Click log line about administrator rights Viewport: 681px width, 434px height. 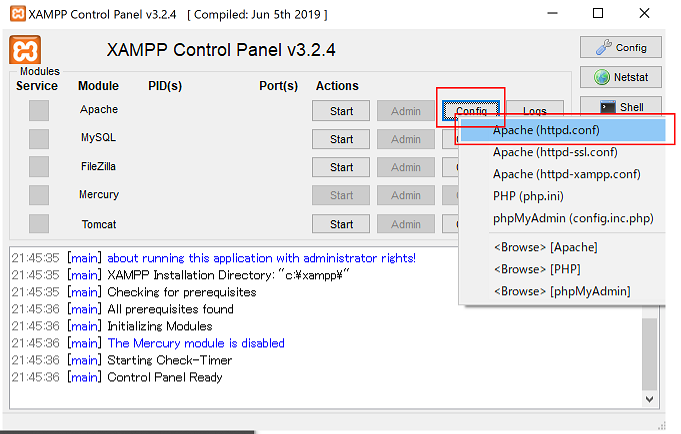[x=261, y=258]
